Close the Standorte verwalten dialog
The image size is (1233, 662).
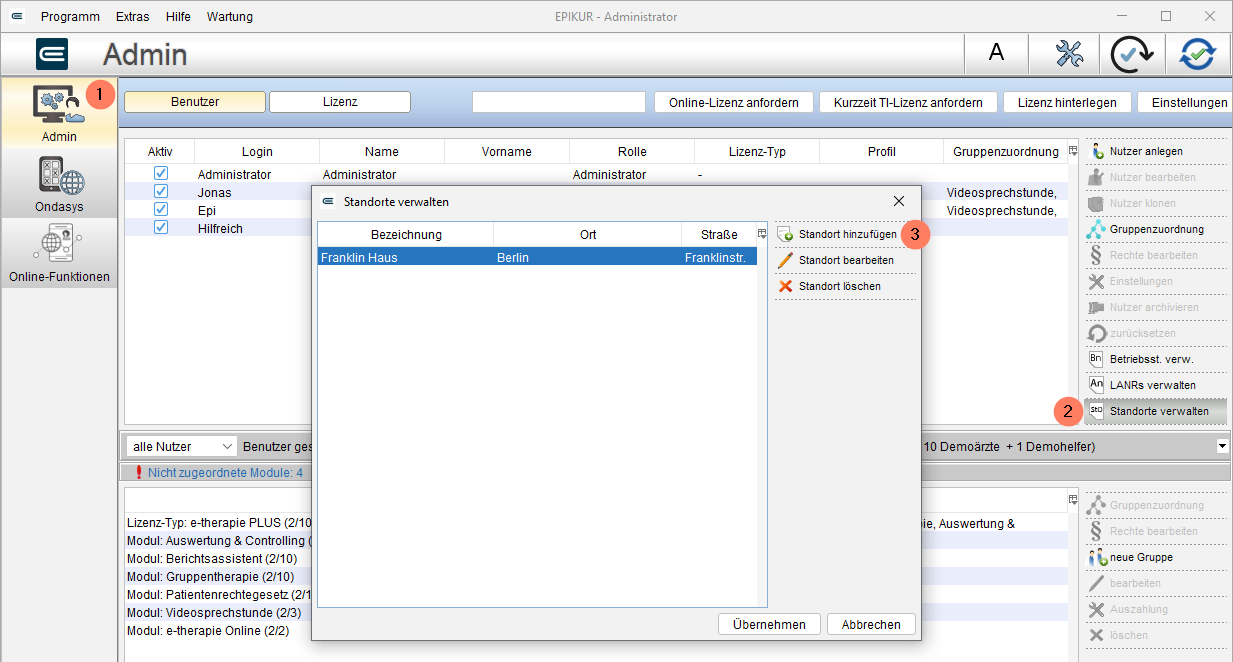pyautogui.click(x=899, y=201)
